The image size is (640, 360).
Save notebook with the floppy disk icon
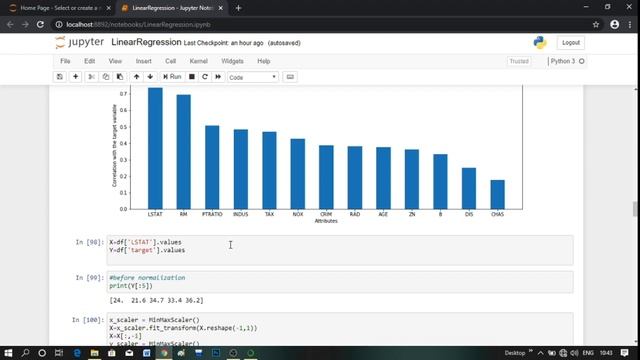click(x=60, y=77)
